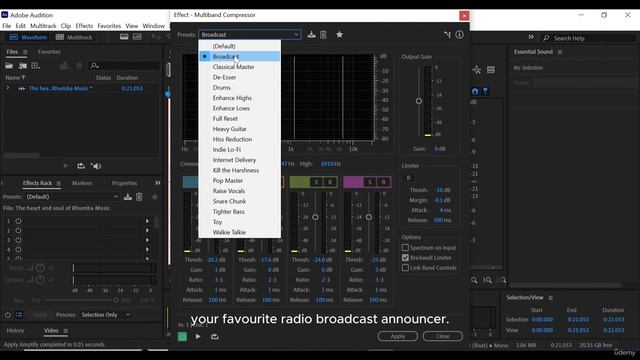Switch to the Markers tab
The image size is (640, 360).
point(82,183)
